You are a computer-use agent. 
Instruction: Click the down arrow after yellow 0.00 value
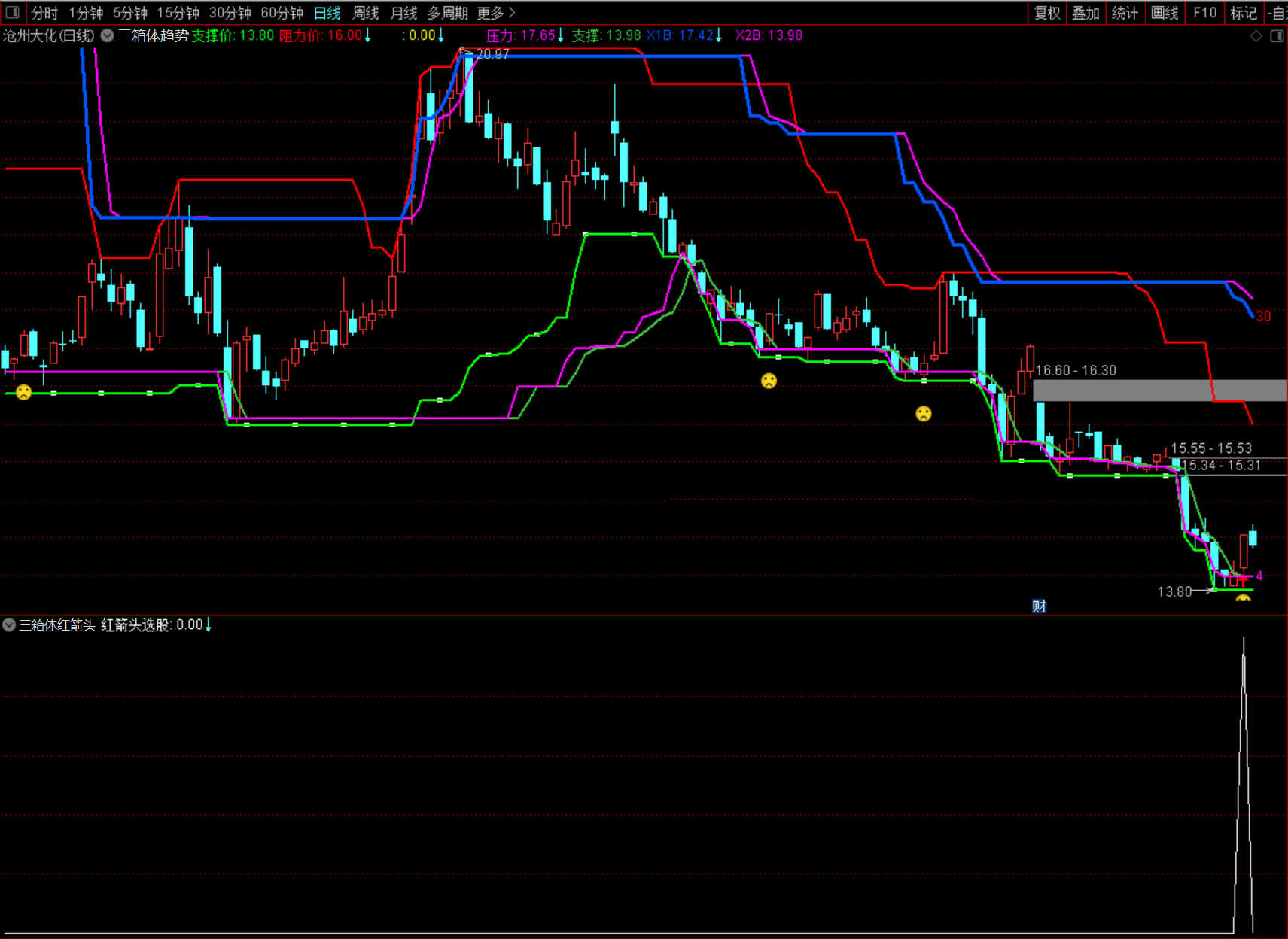tap(441, 35)
